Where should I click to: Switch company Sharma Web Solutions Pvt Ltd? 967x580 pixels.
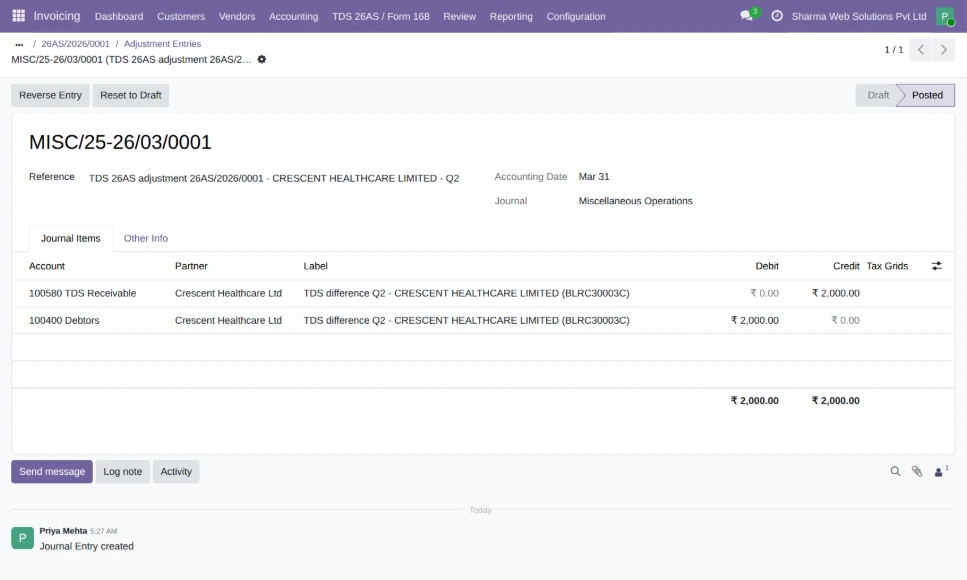858,17
